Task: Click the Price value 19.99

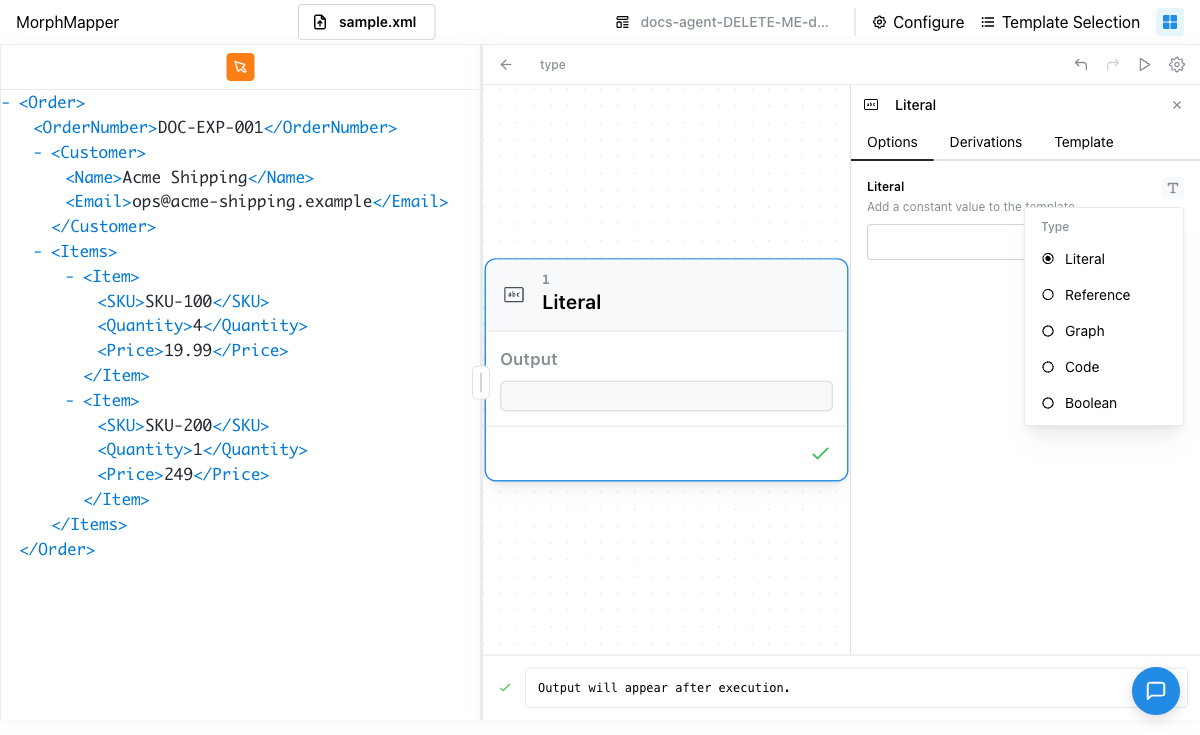Action: point(188,351)
